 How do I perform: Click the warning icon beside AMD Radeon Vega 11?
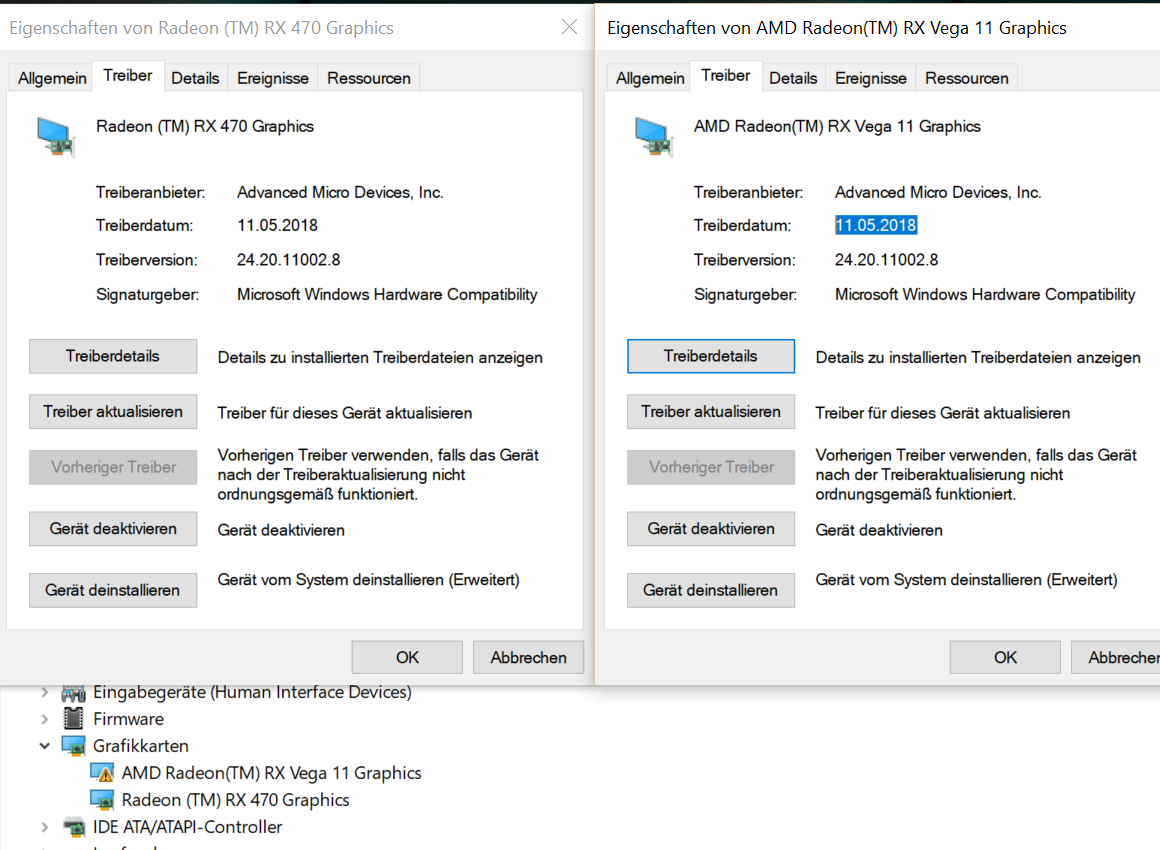(102, 773)
